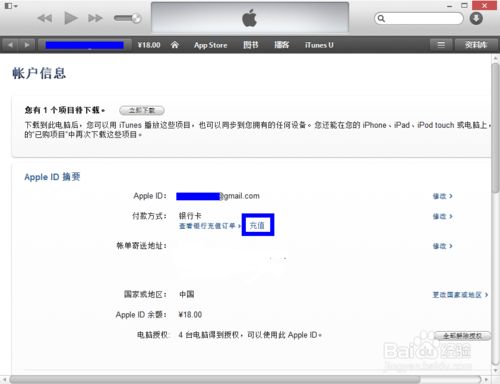Open 查看银行充值订单 link
This screenshot has height=384, width=500.
click(210, 226)
